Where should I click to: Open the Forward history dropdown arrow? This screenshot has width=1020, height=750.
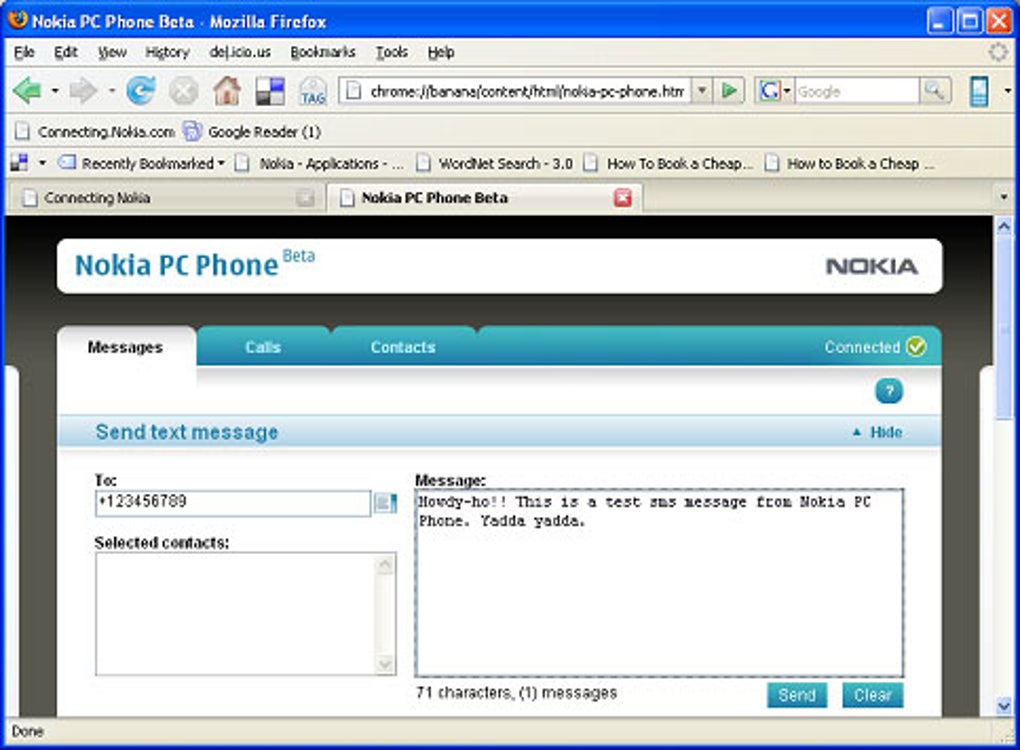point(111,91)
